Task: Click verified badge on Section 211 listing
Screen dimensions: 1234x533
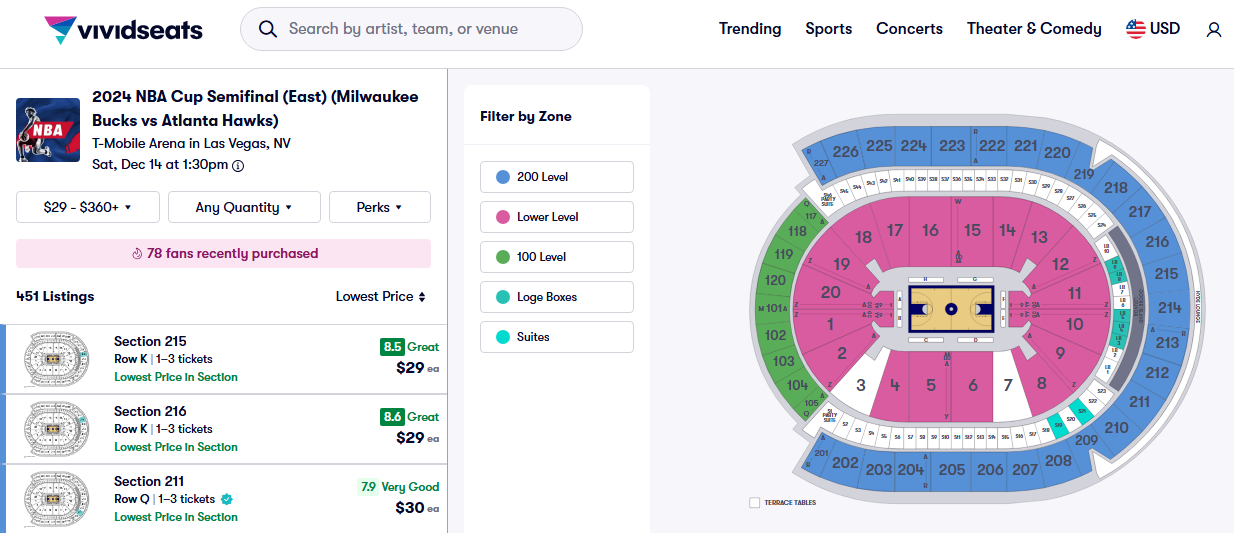Action: (x=227, y=499)
